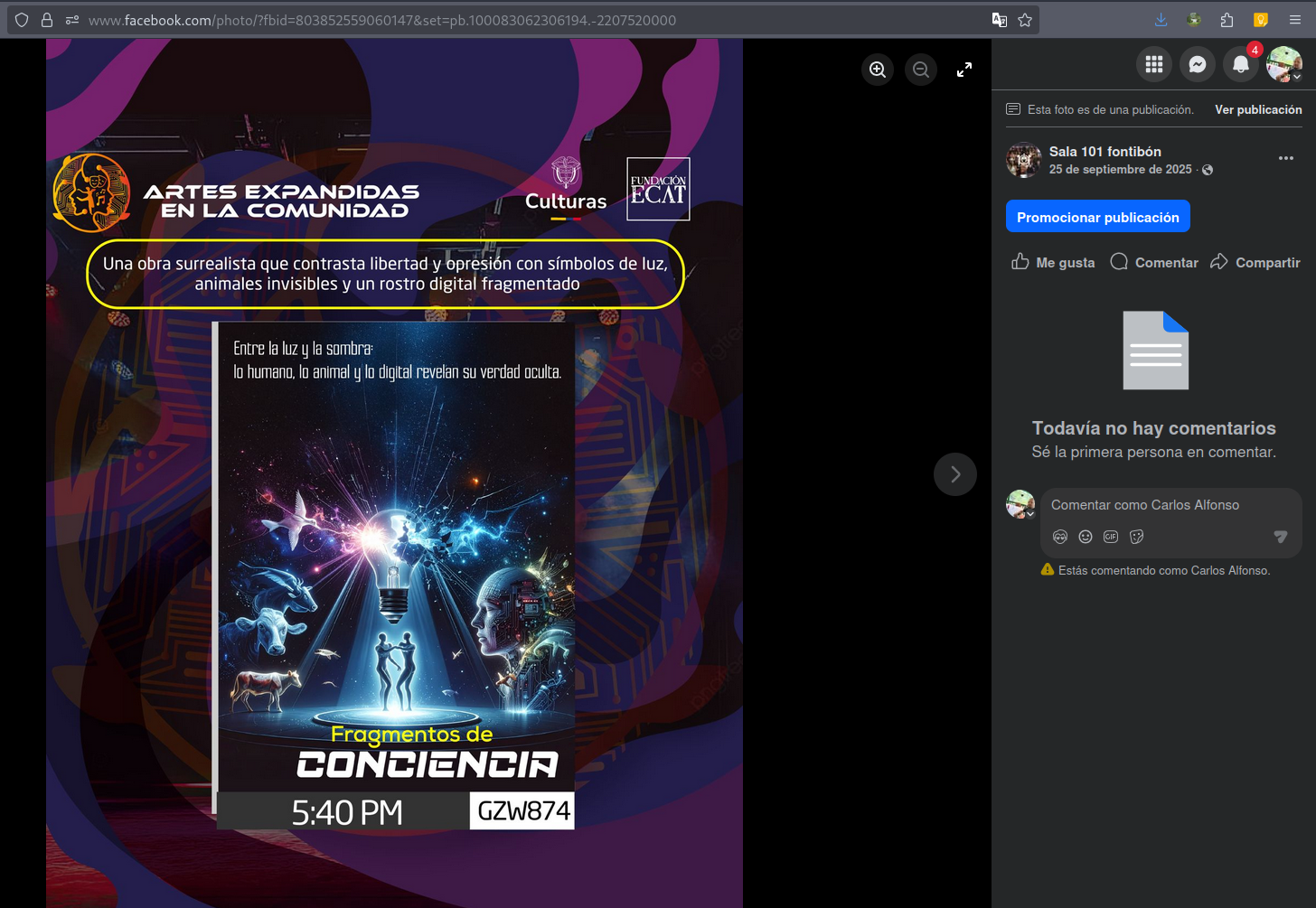
Task: Click the green extension icon beside downloads
Action: 1194,20
